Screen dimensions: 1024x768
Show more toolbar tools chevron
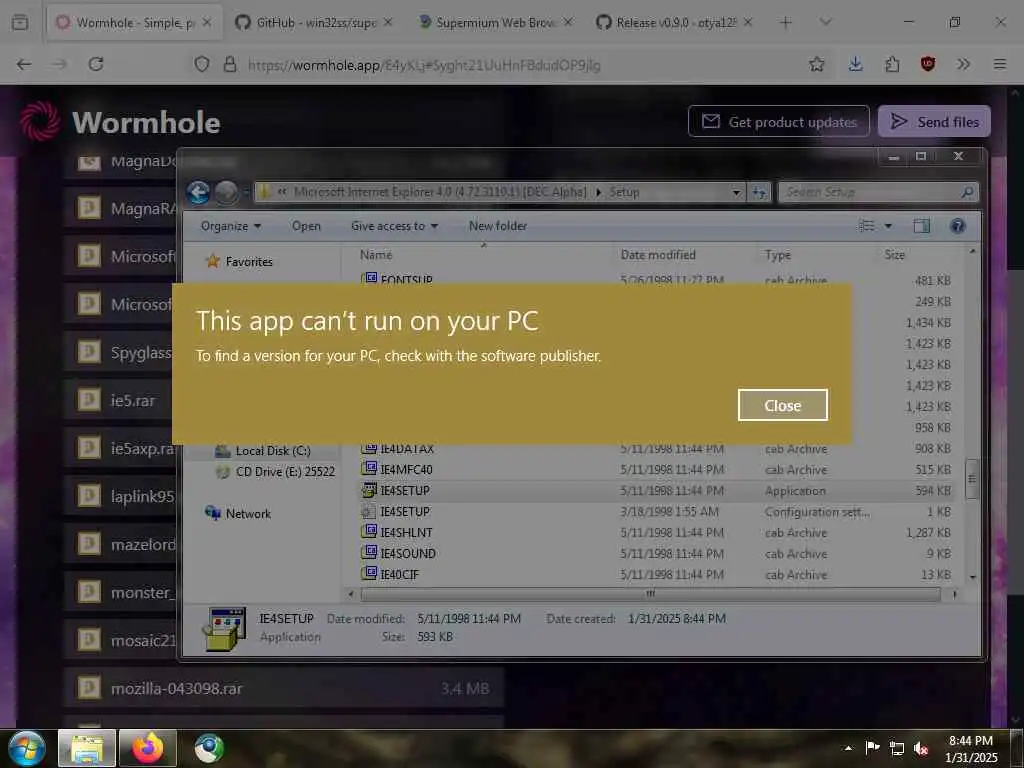click(x=963, y=64)
